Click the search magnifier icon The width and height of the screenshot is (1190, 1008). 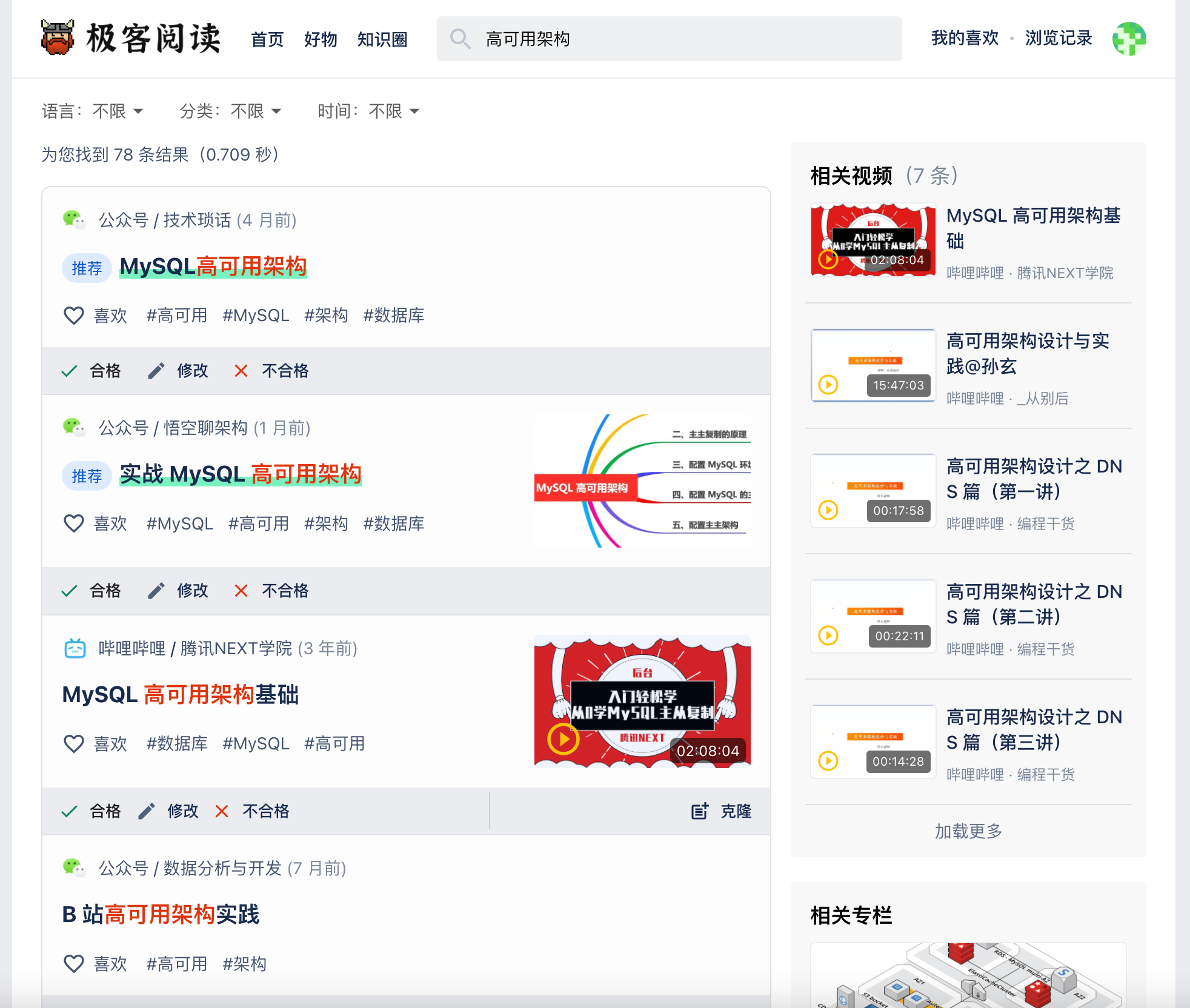tap(460, 39)
